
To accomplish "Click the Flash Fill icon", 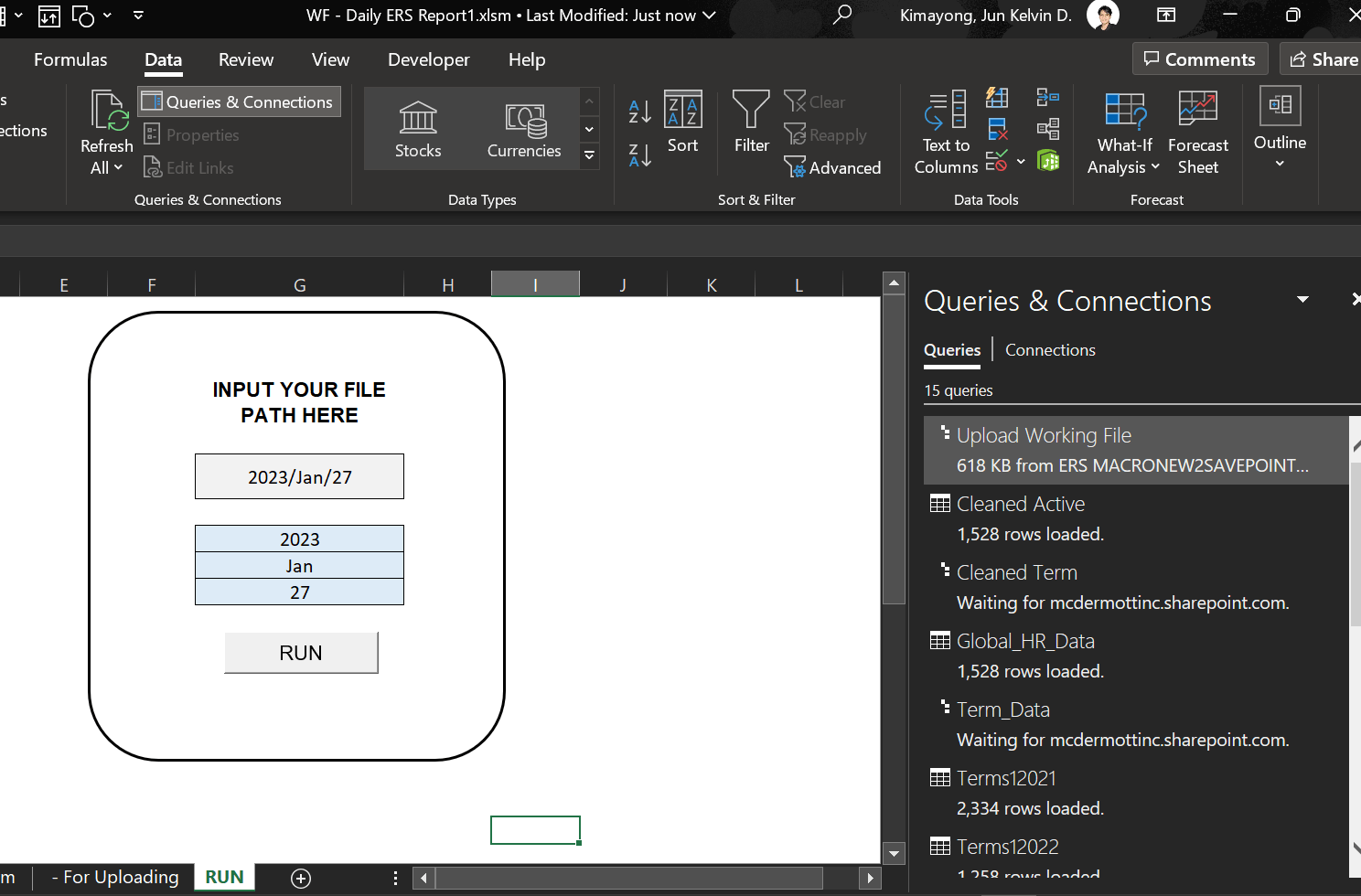I will click(x=997, y=98).
